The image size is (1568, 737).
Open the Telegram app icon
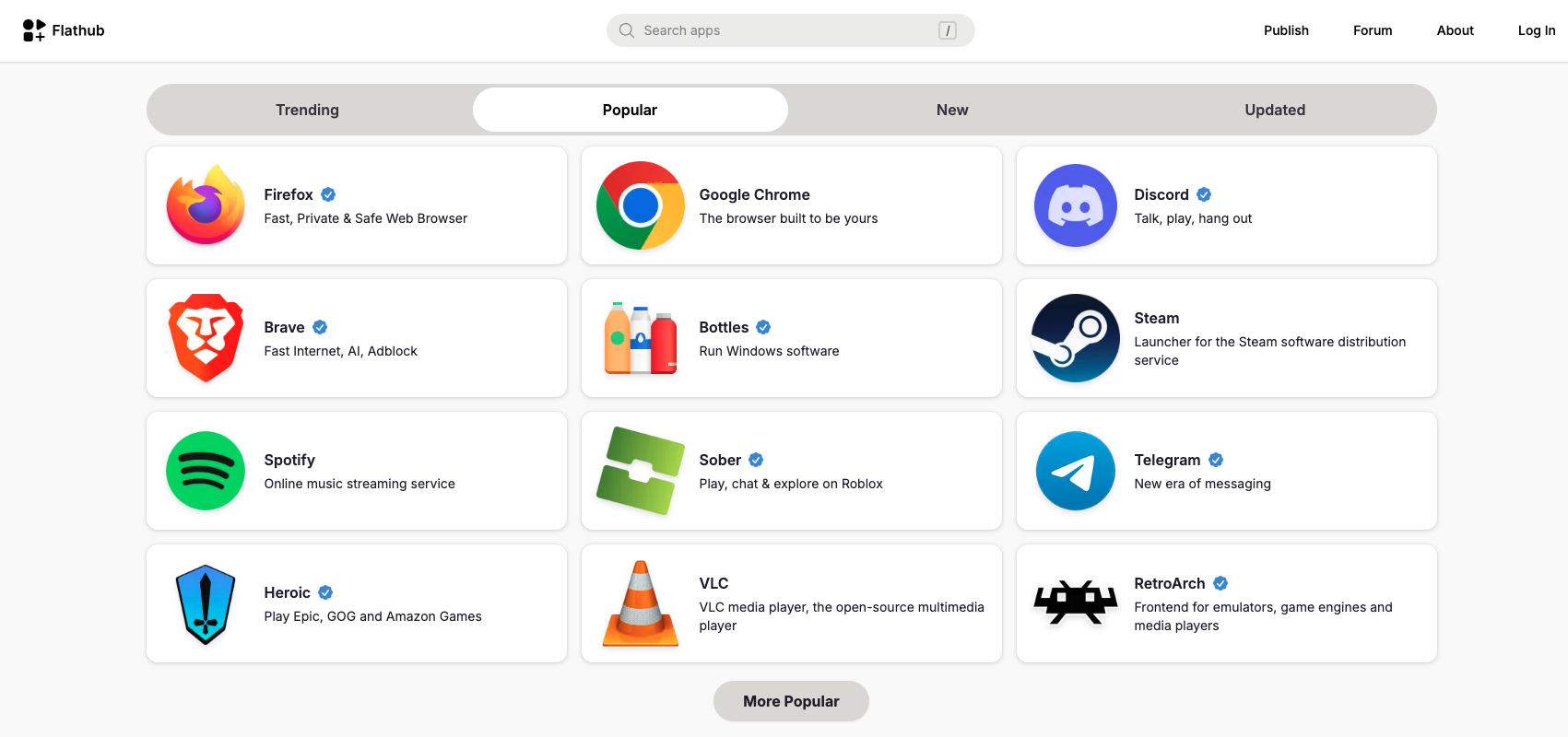[1076, 471]
